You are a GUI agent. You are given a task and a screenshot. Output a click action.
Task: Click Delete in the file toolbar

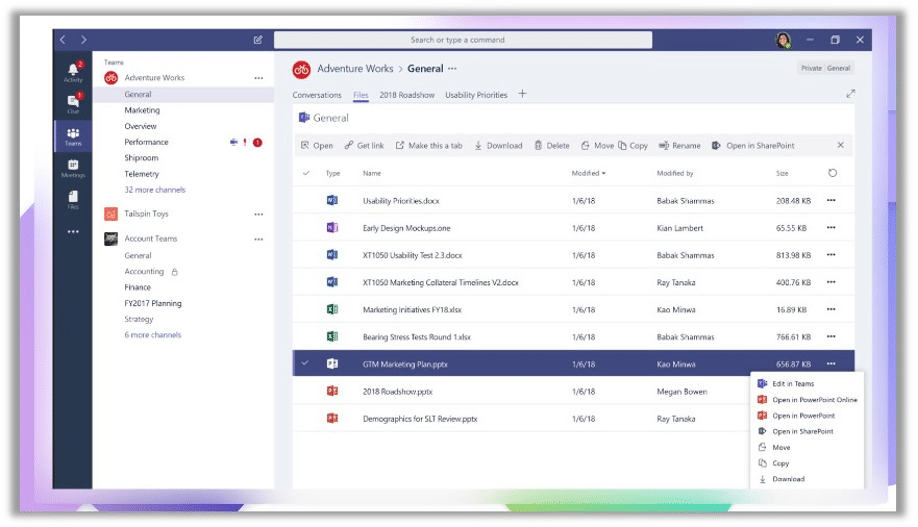coord(552,145)
